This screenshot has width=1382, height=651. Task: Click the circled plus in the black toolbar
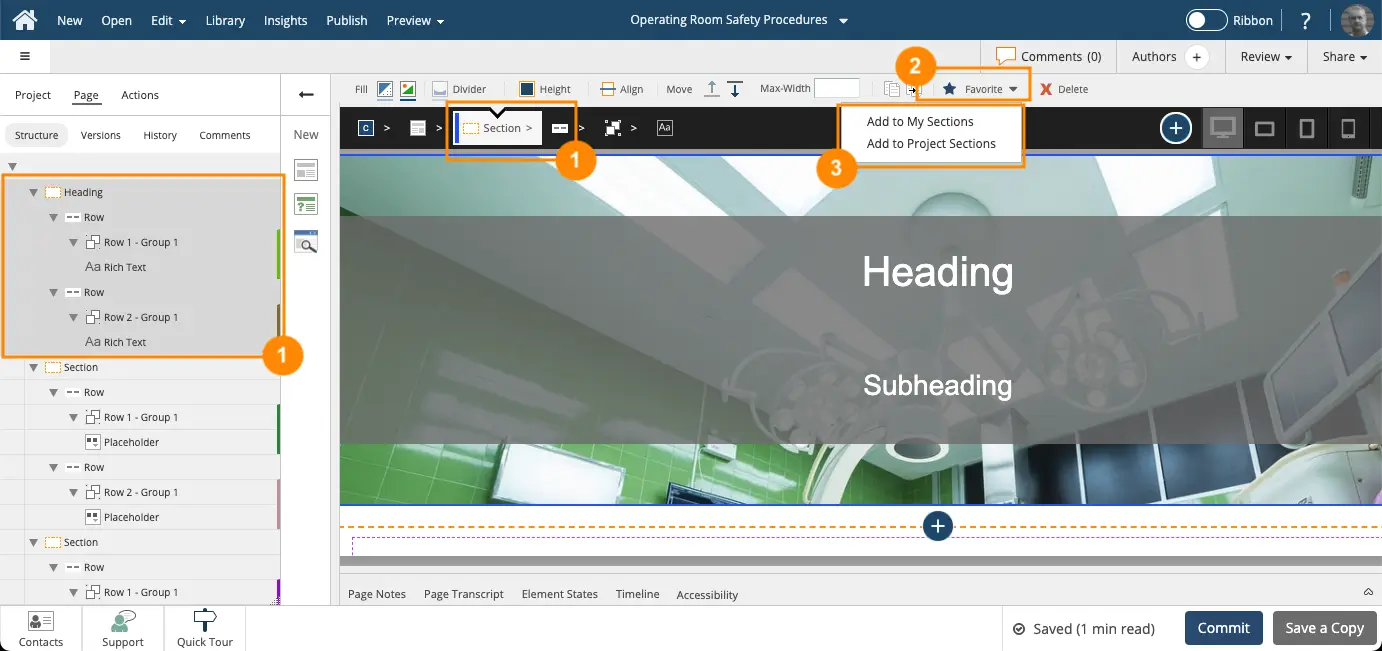1176,128
